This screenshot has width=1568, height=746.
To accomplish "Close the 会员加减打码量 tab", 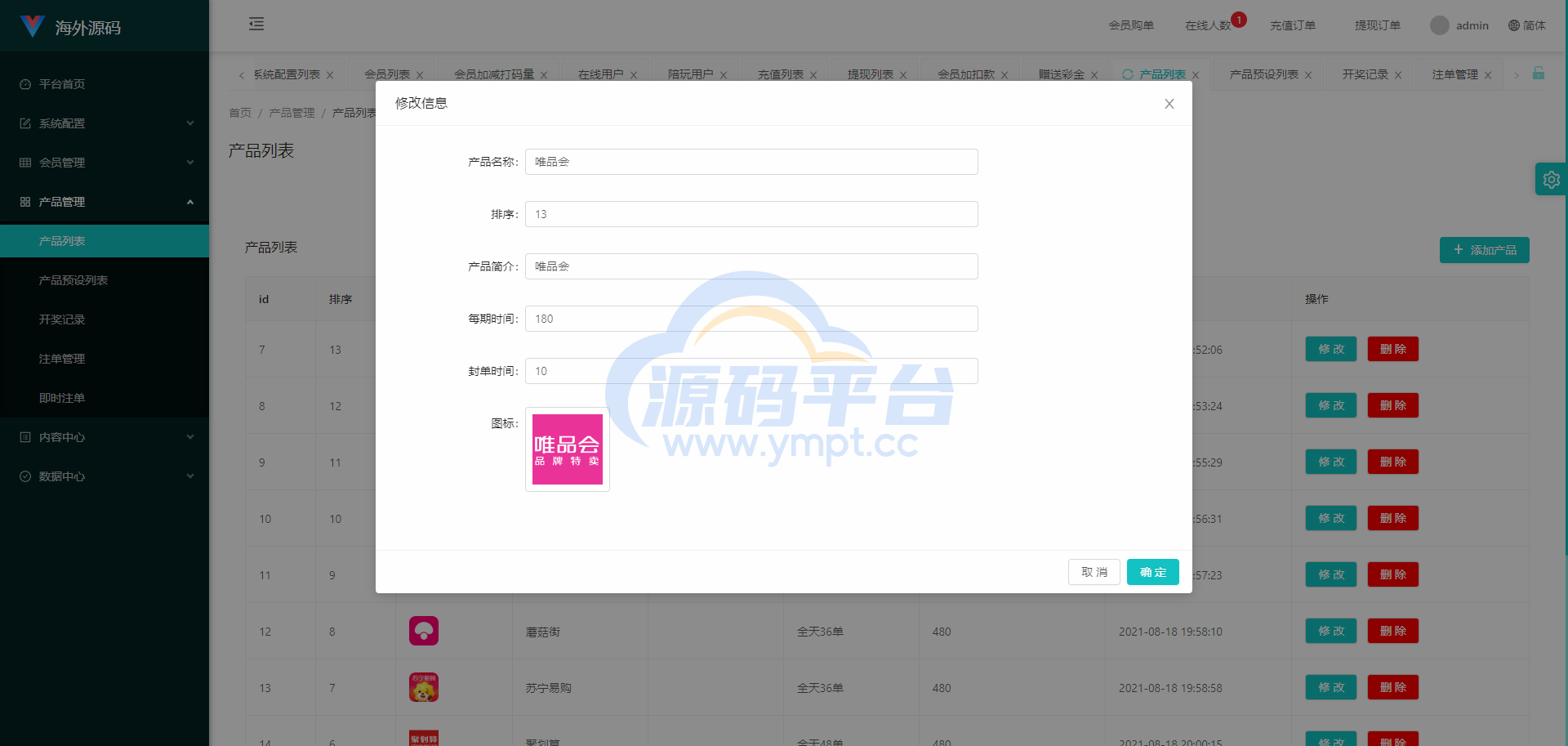I will (x=544, y=75).
